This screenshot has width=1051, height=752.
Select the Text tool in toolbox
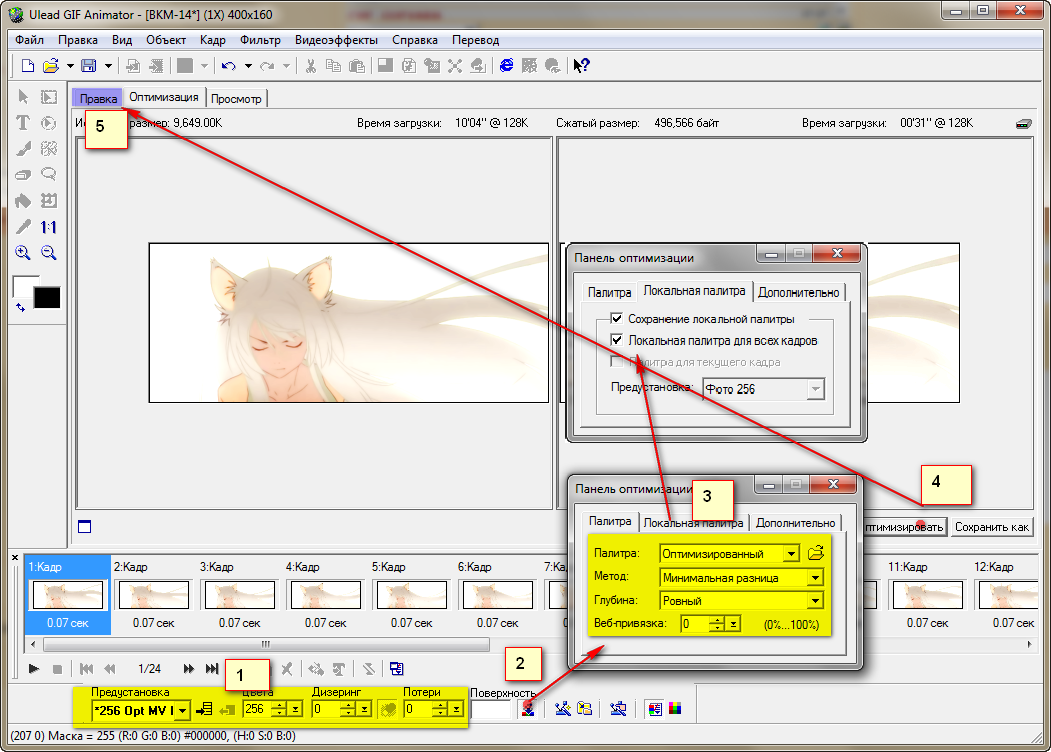click(x=23, y=123)
